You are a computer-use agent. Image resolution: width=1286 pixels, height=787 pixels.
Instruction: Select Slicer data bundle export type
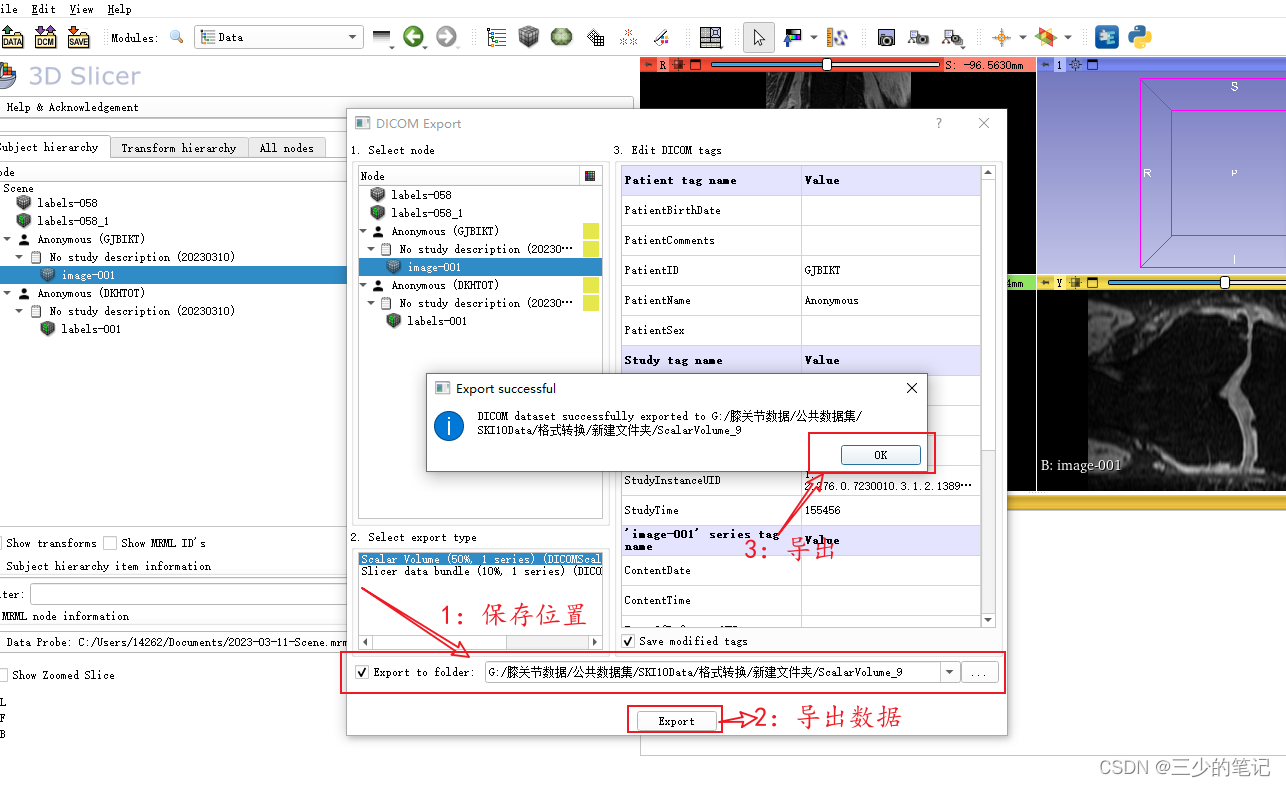481,571
